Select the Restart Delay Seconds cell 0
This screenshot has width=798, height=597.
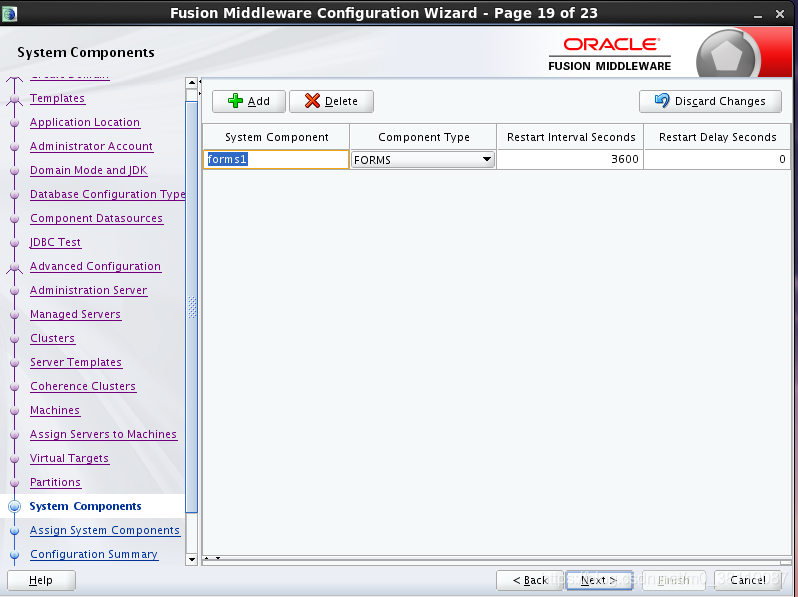pyautogui.click(x=717, y=159)
